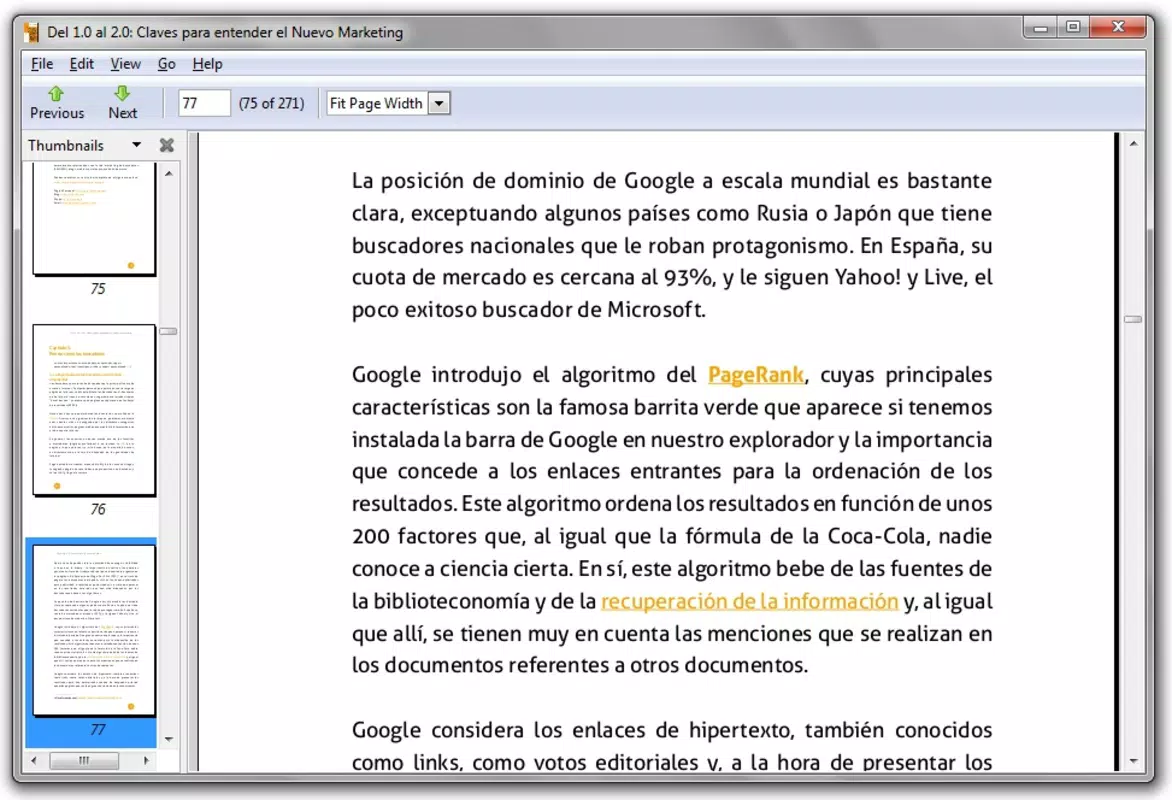This screenshot has width=1172, height=800.
Task: Open the Go menu
Action: (x=166, y=64)
